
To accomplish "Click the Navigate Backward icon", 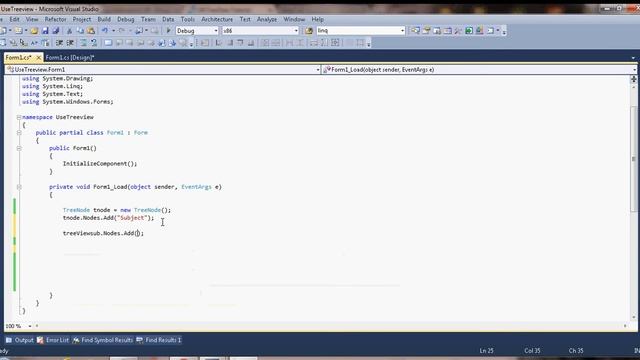I will point(139,31).
